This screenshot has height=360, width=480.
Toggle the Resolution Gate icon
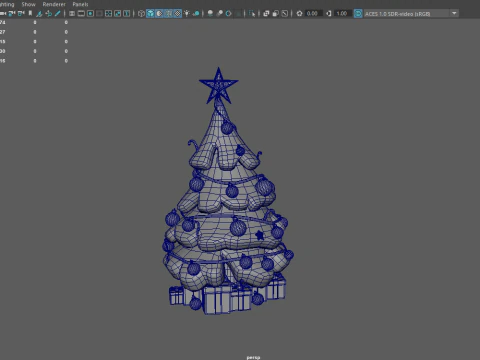[90, 13]
